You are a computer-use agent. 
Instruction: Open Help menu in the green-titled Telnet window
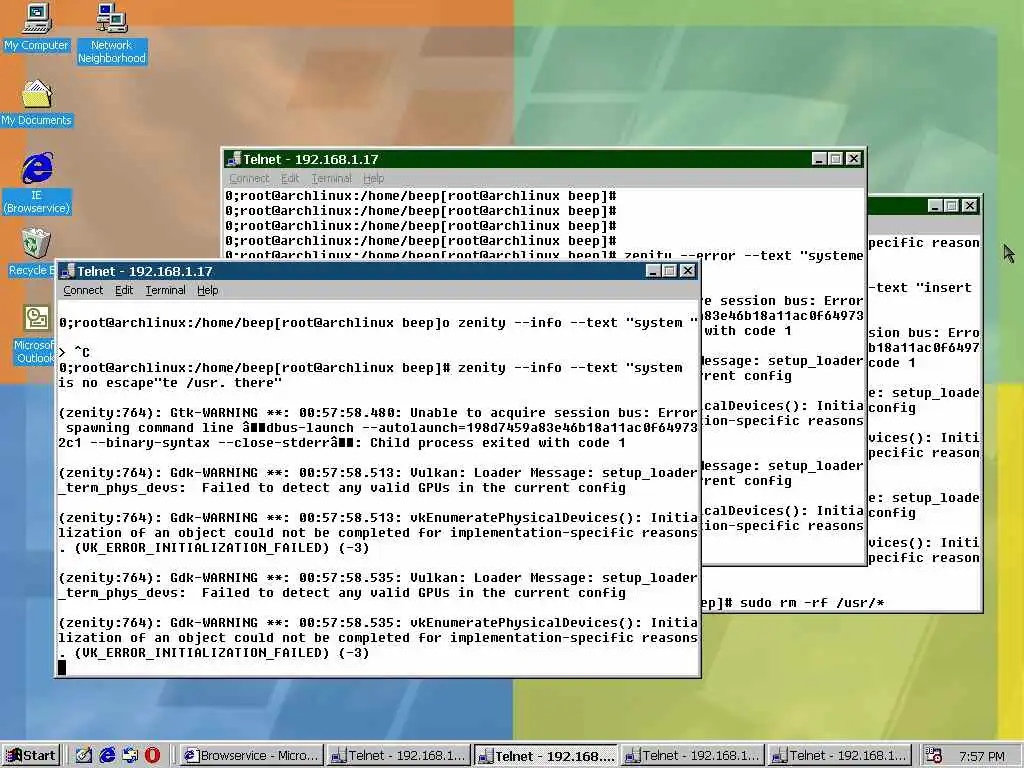point(374,178)
